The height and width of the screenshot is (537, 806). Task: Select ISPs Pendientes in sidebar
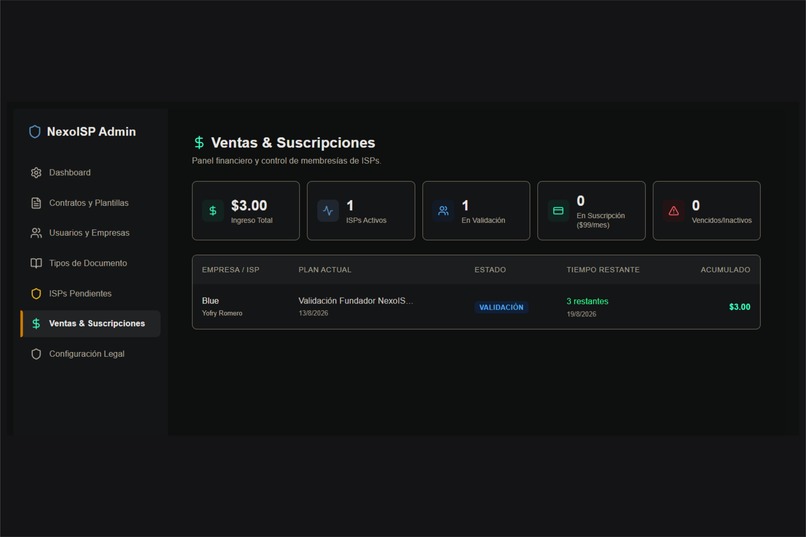pyautogui.click(x=90, y=293)
